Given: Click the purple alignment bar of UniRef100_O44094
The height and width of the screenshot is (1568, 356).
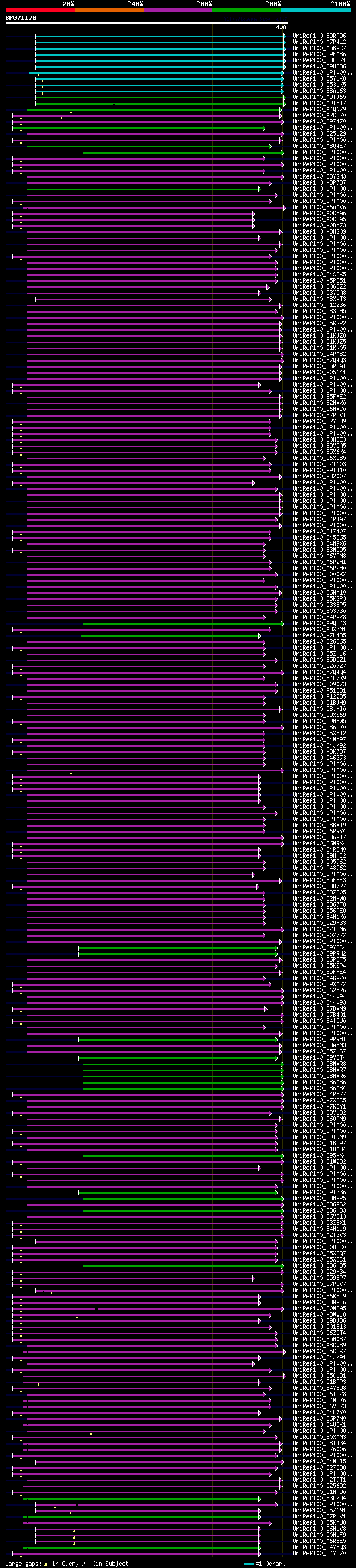Looking at the screenshot, I should coord(155,996).
